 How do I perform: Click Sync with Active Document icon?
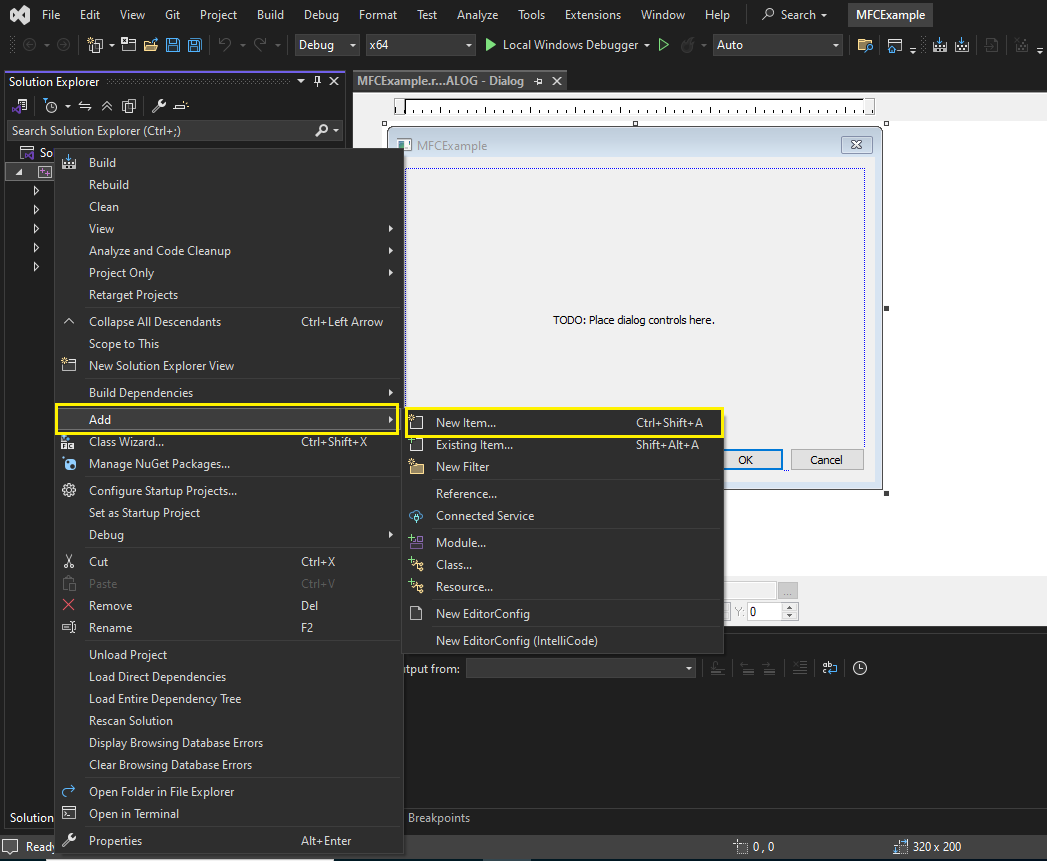pyautogui.click(x=85, y=106)
